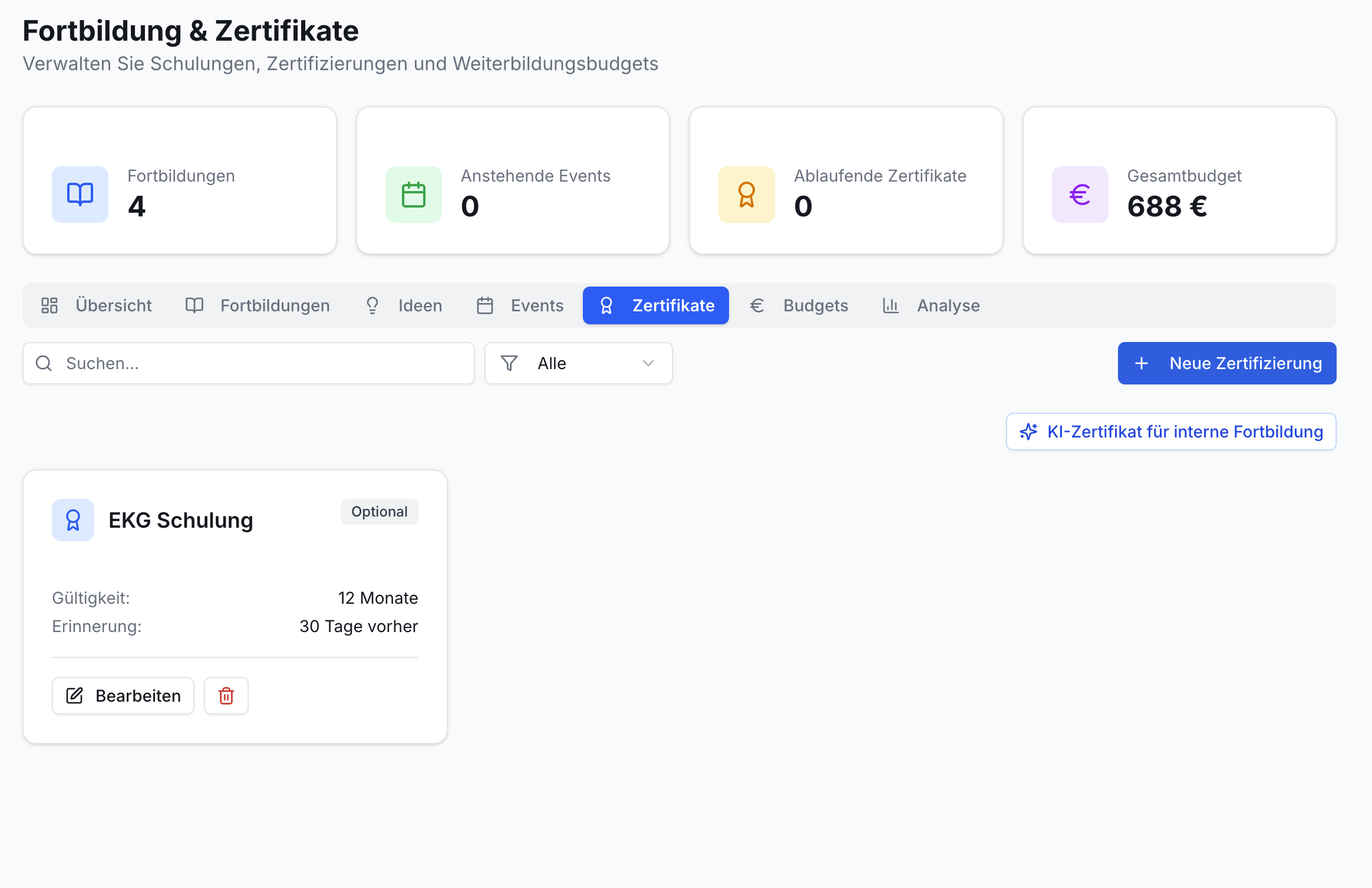1372x888 pixels.
Task: Click the Anstehende Events label
Action: pyautogui.click(x=536, y=176)
